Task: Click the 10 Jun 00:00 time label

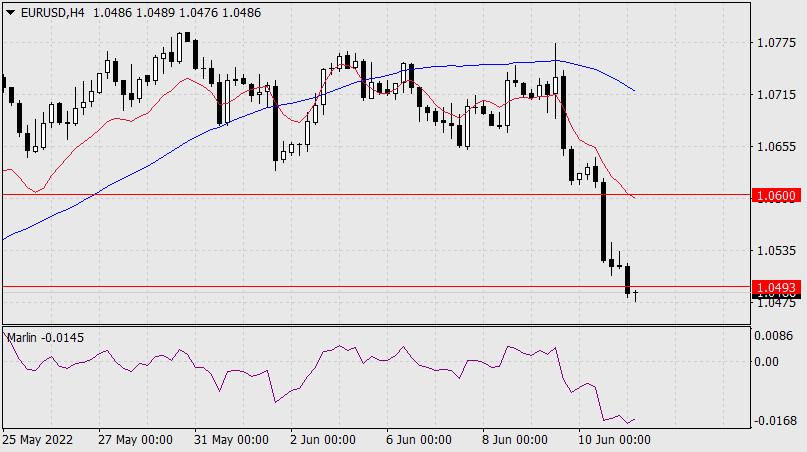Action: 615,440
